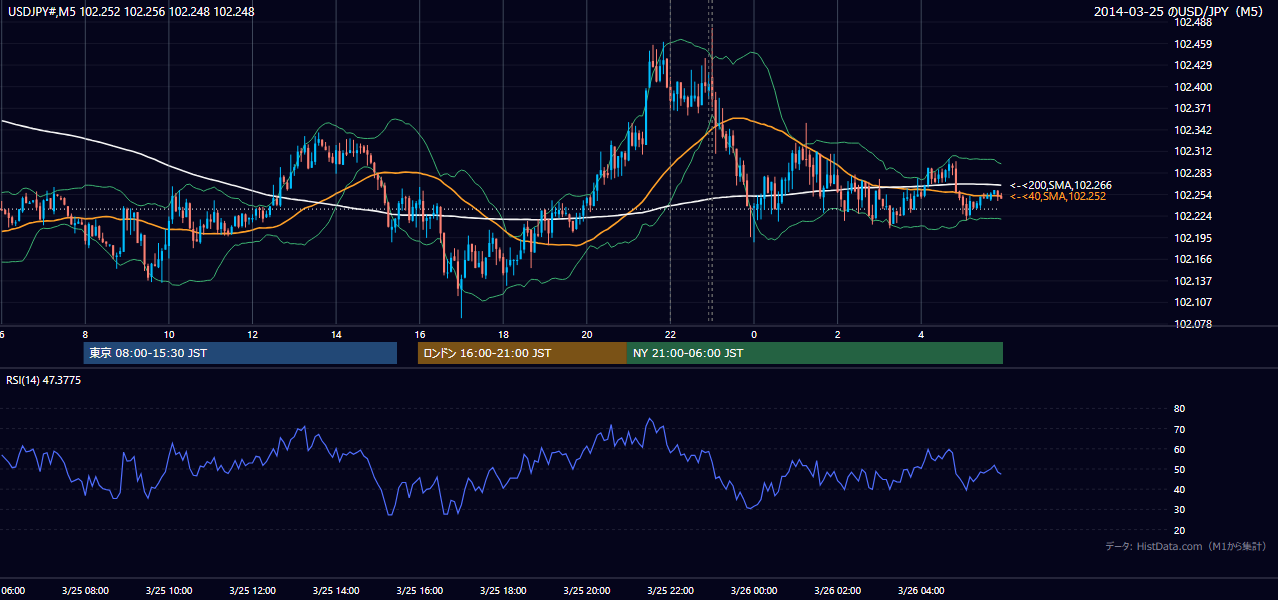Click RSI scale level 70
Viewport: 1278px width, 600px height.
click(1179, 429)
